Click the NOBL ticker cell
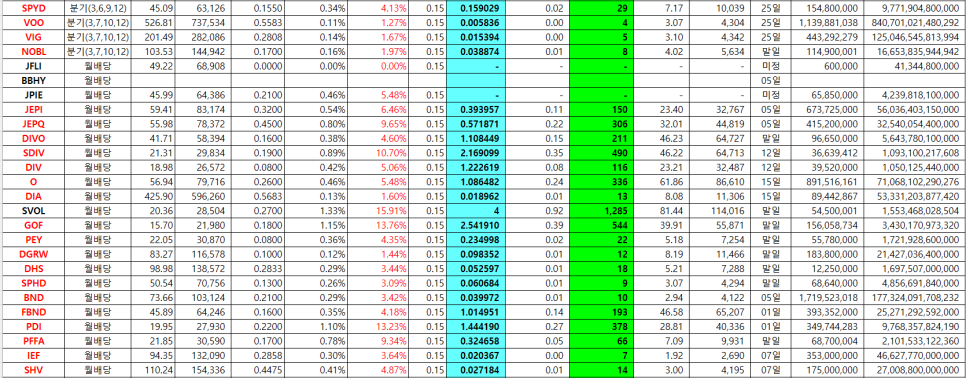 (x=33, y=51)
